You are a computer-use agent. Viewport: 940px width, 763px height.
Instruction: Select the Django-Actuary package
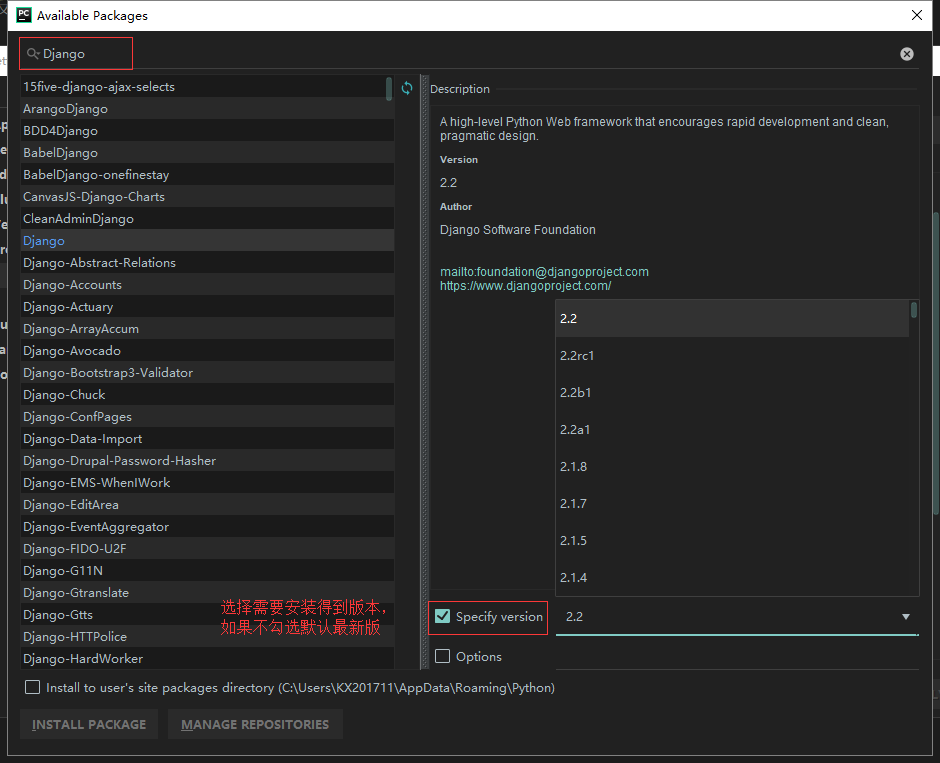tap(207, 306)
